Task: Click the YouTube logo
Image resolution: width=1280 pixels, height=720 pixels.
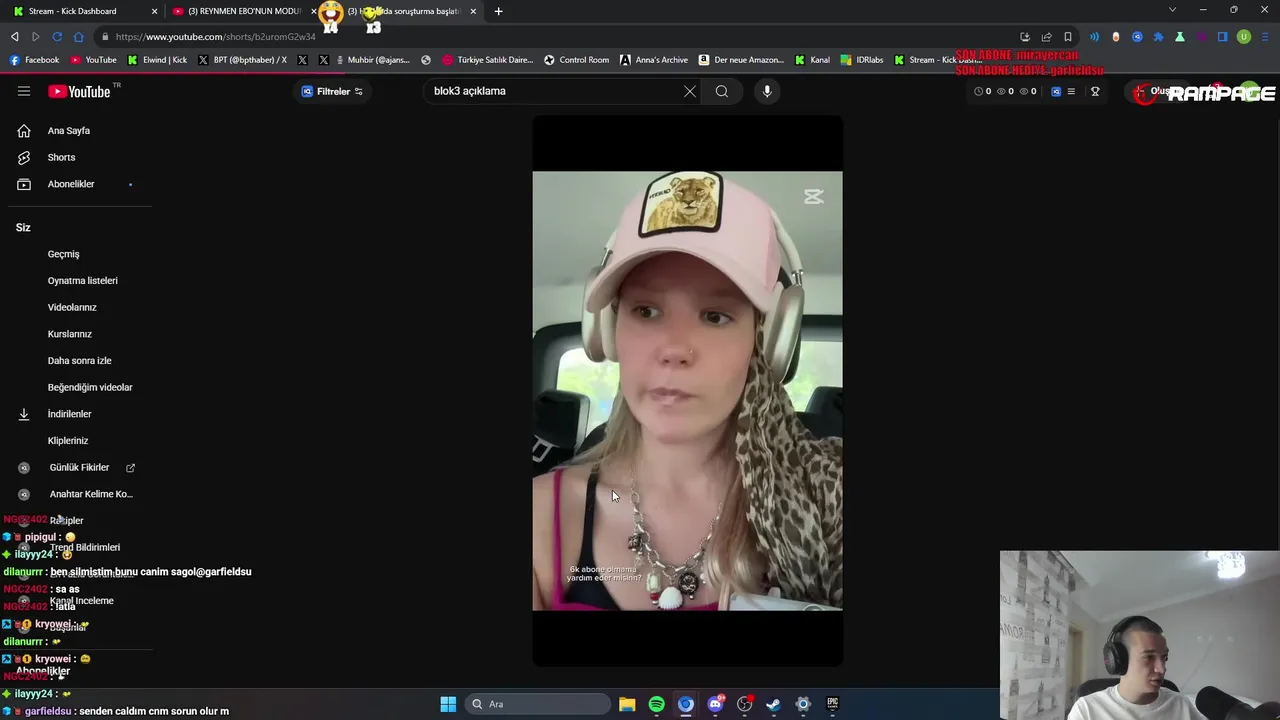Action: click(79, 91)
